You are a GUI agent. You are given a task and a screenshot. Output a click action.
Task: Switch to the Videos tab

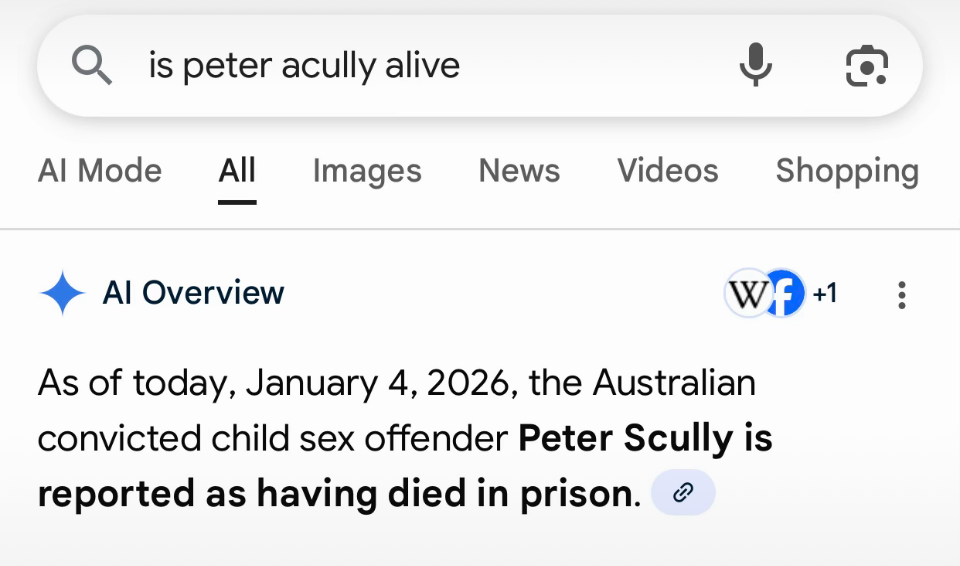(667, 171)
